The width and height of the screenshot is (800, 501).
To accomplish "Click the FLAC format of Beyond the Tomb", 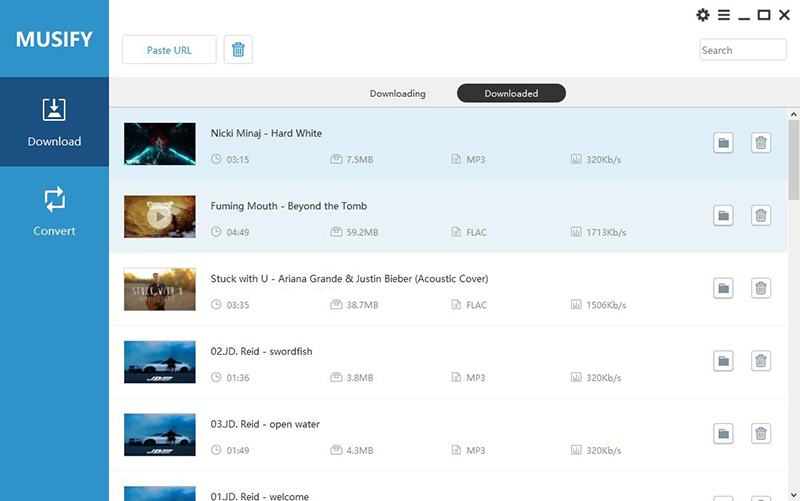I will point(477,233).
